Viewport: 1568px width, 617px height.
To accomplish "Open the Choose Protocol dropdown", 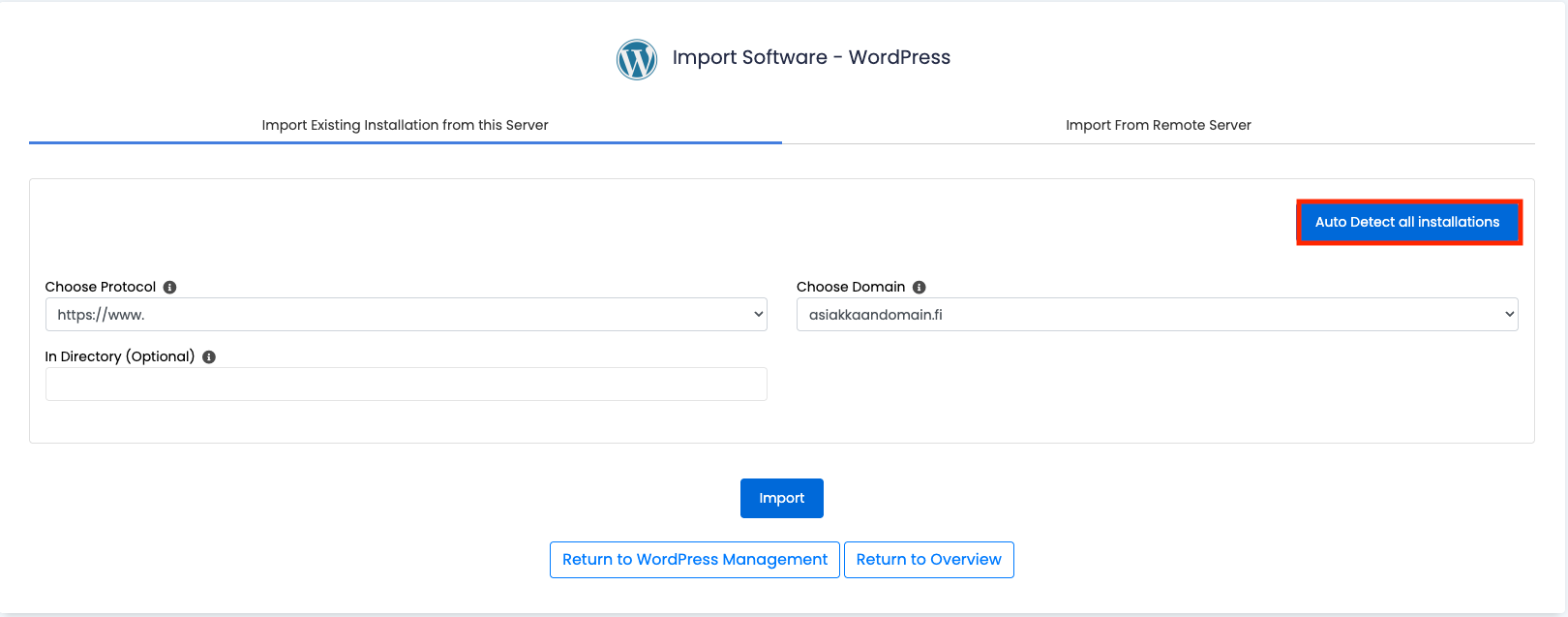I will click(406, 314).
